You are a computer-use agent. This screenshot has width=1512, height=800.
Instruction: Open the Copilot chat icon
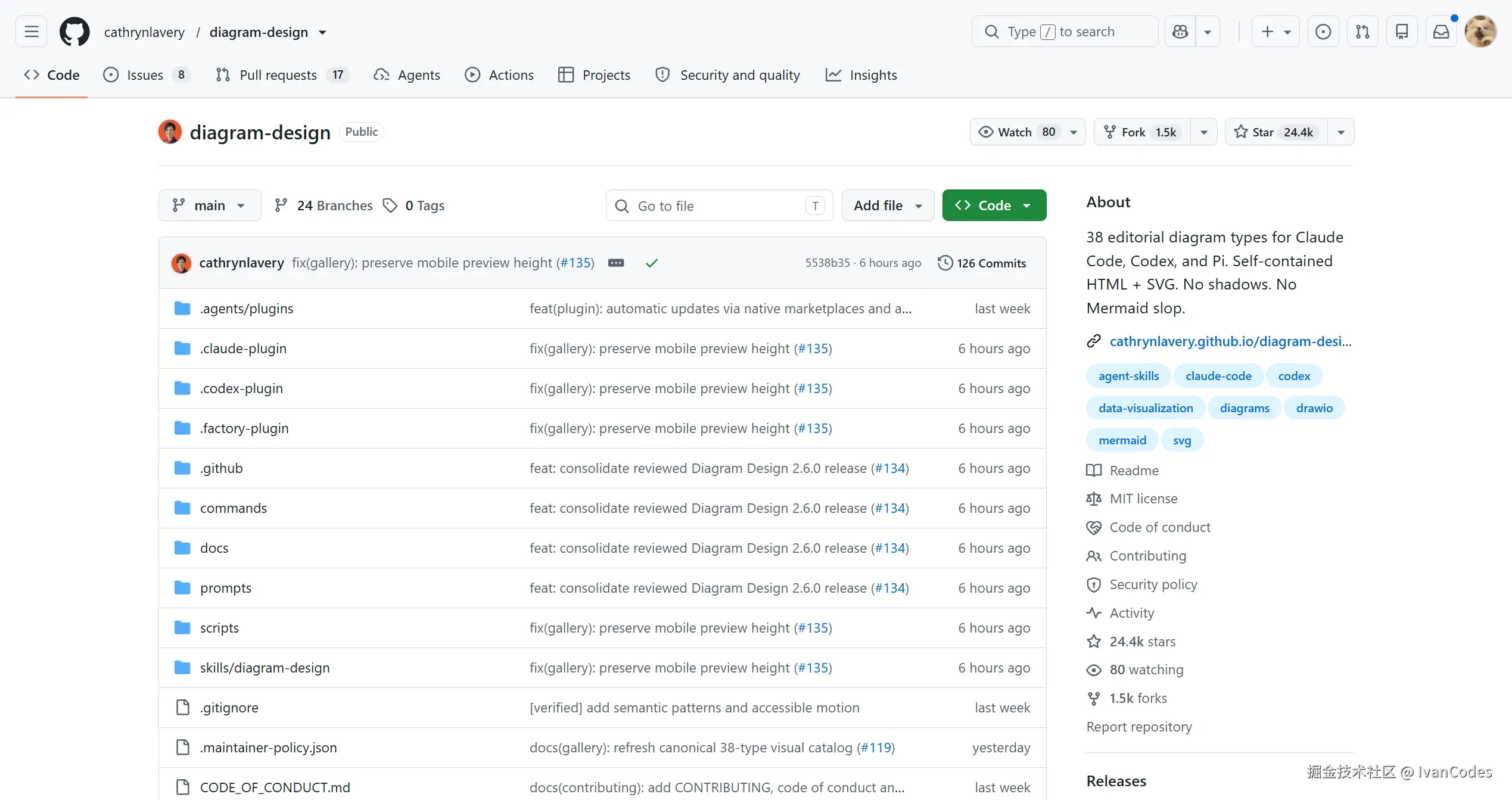tap(1180, 32)
